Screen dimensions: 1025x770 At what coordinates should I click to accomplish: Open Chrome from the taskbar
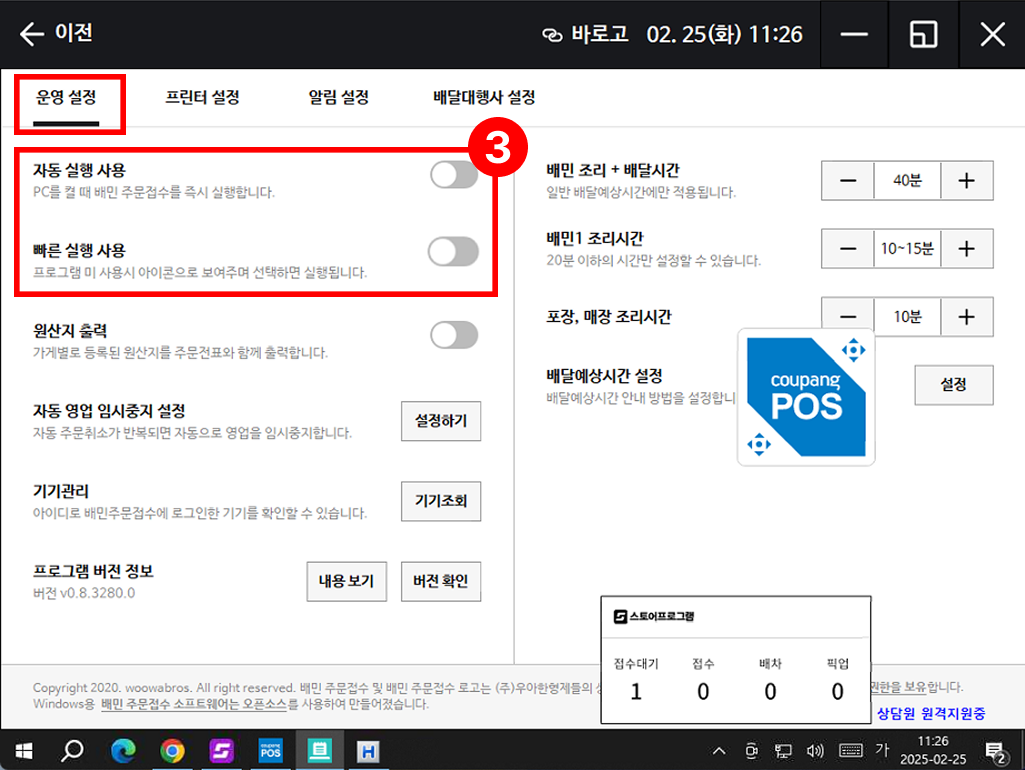(x=173, y=750)
